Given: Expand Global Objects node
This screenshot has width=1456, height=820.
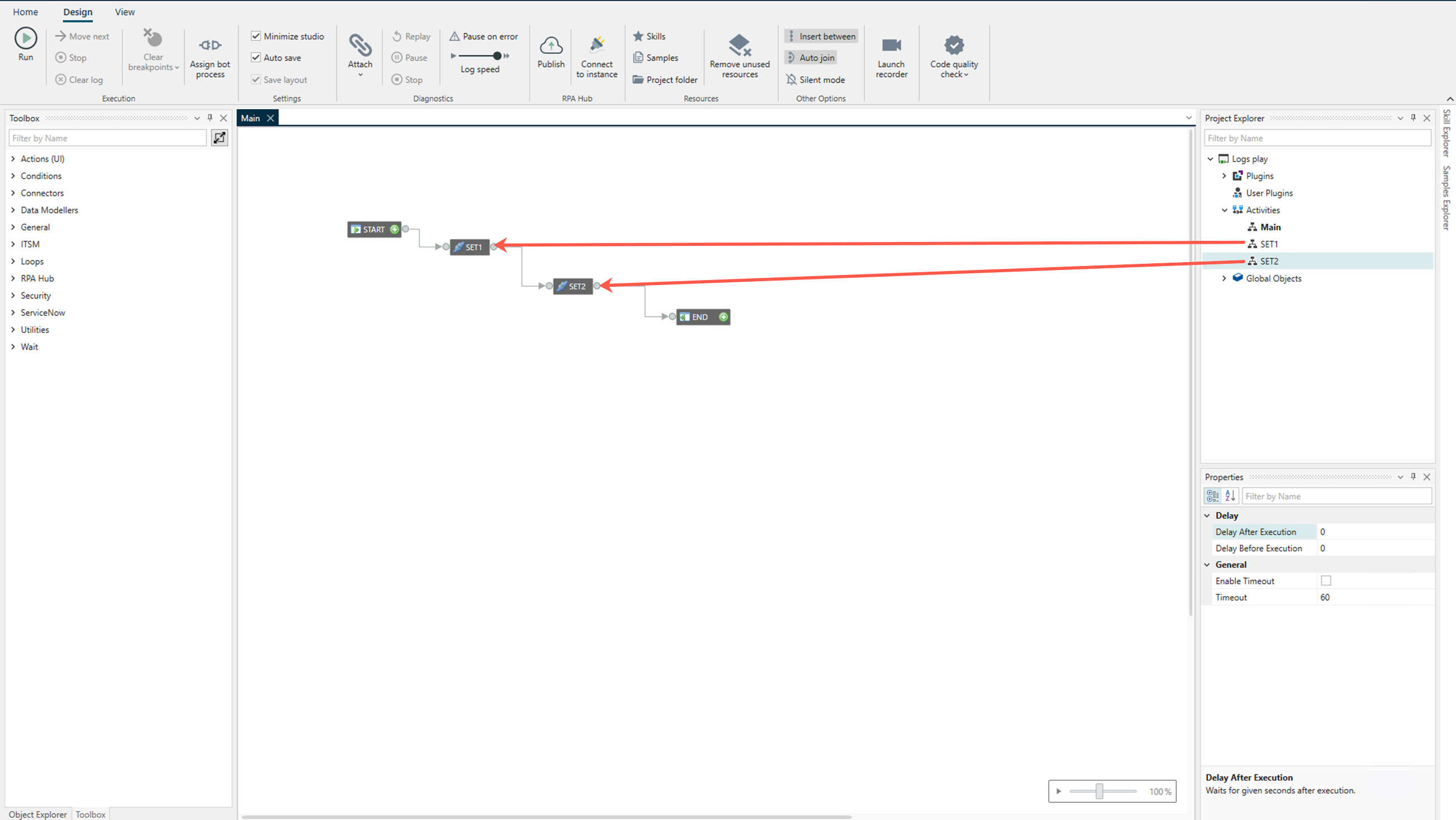Looking at the screenshot, I should pyautogui.click(x=1224, y=278).
